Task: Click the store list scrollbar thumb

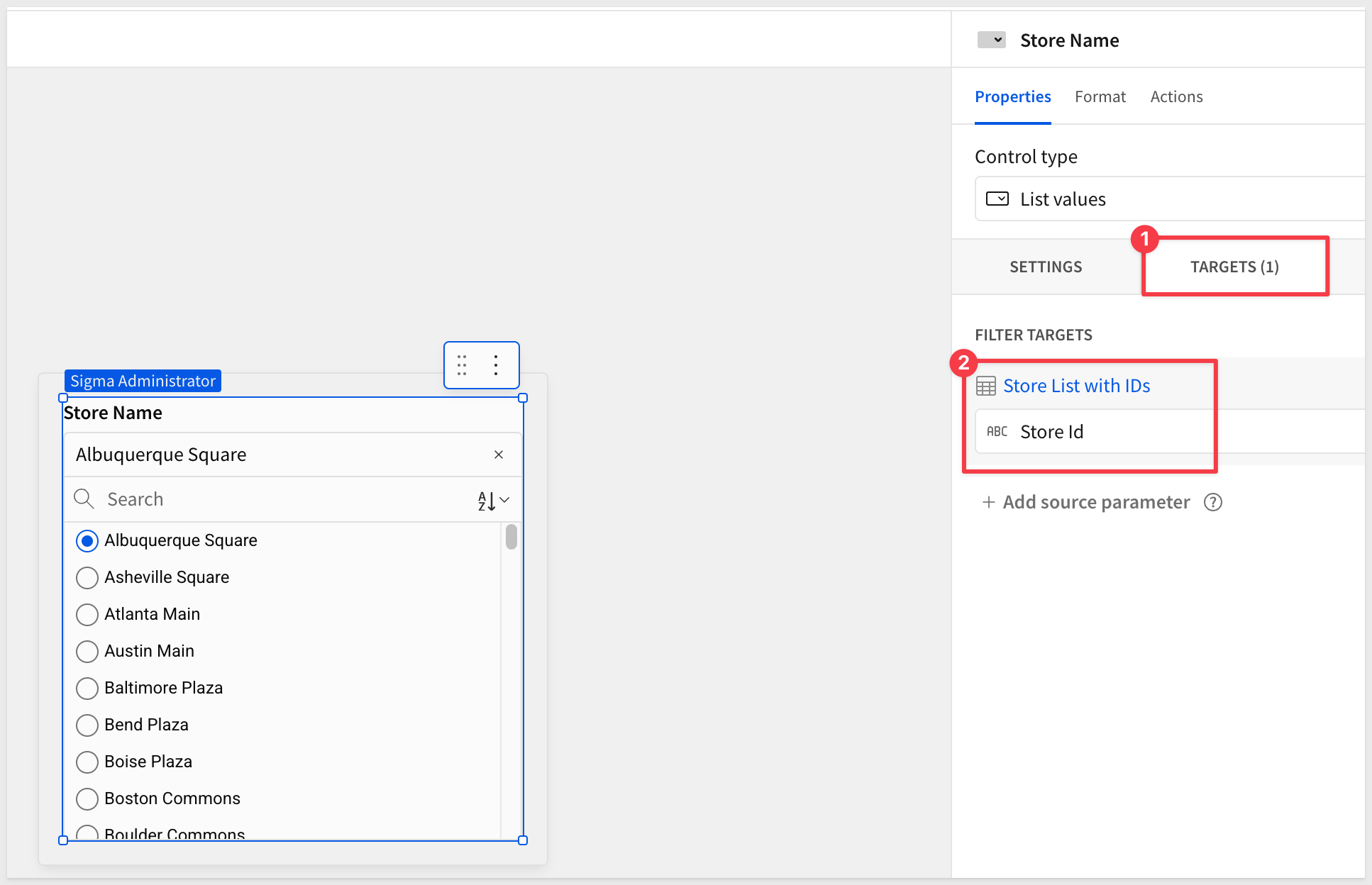Action: 511,537
